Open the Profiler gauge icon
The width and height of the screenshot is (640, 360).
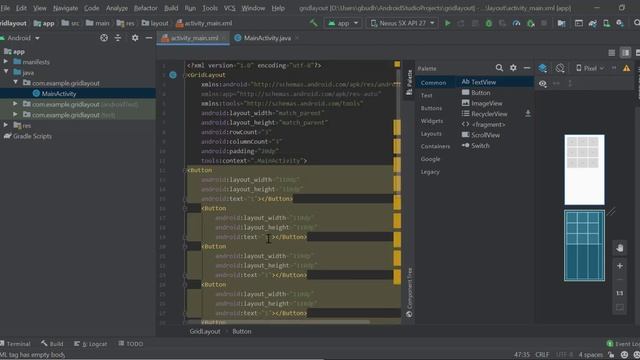coord(516,23)
